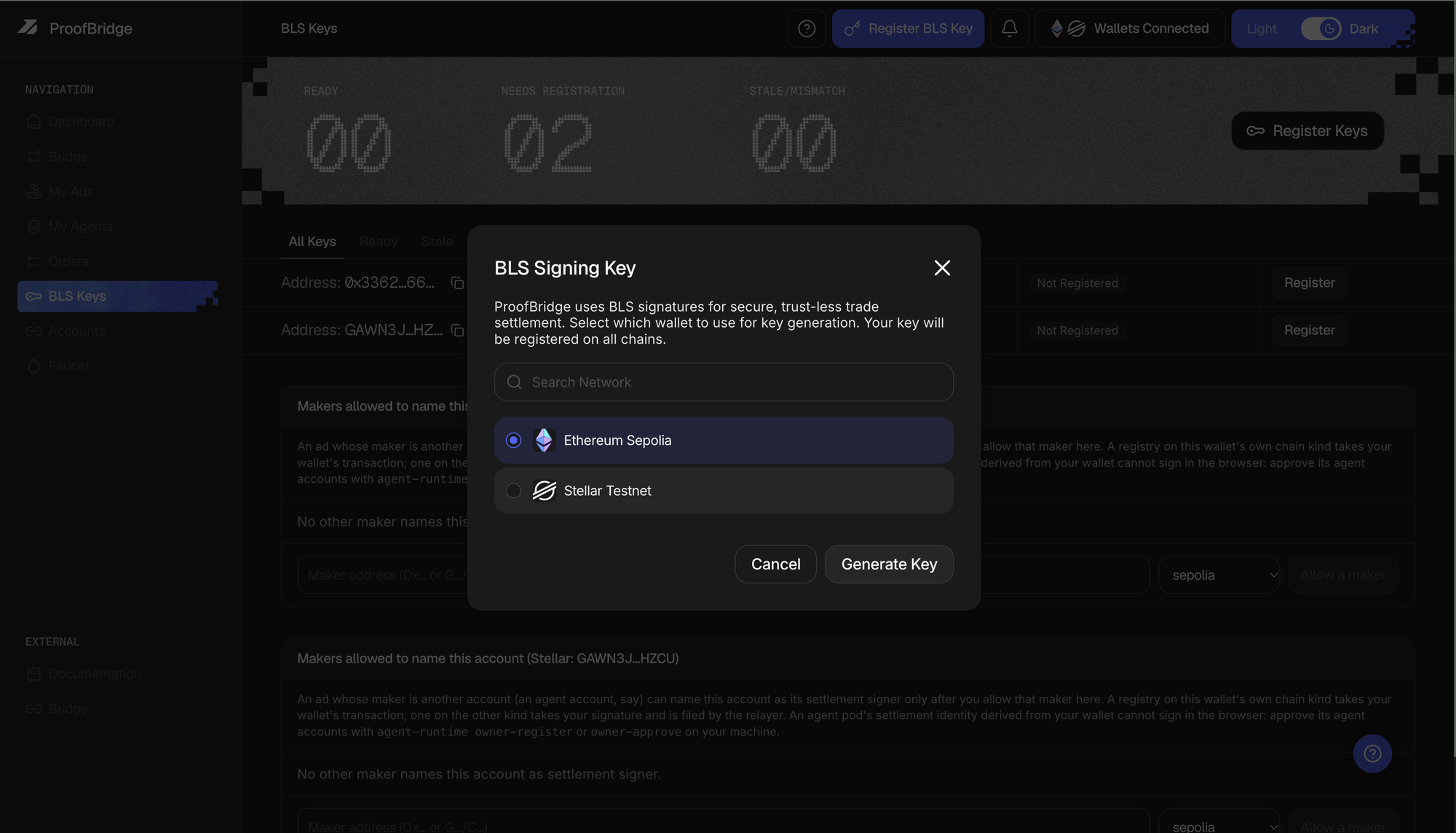Viewport: 1456px width, 833px height.
Task: Copy address 0x3362...66 icon
Action: 457,283
